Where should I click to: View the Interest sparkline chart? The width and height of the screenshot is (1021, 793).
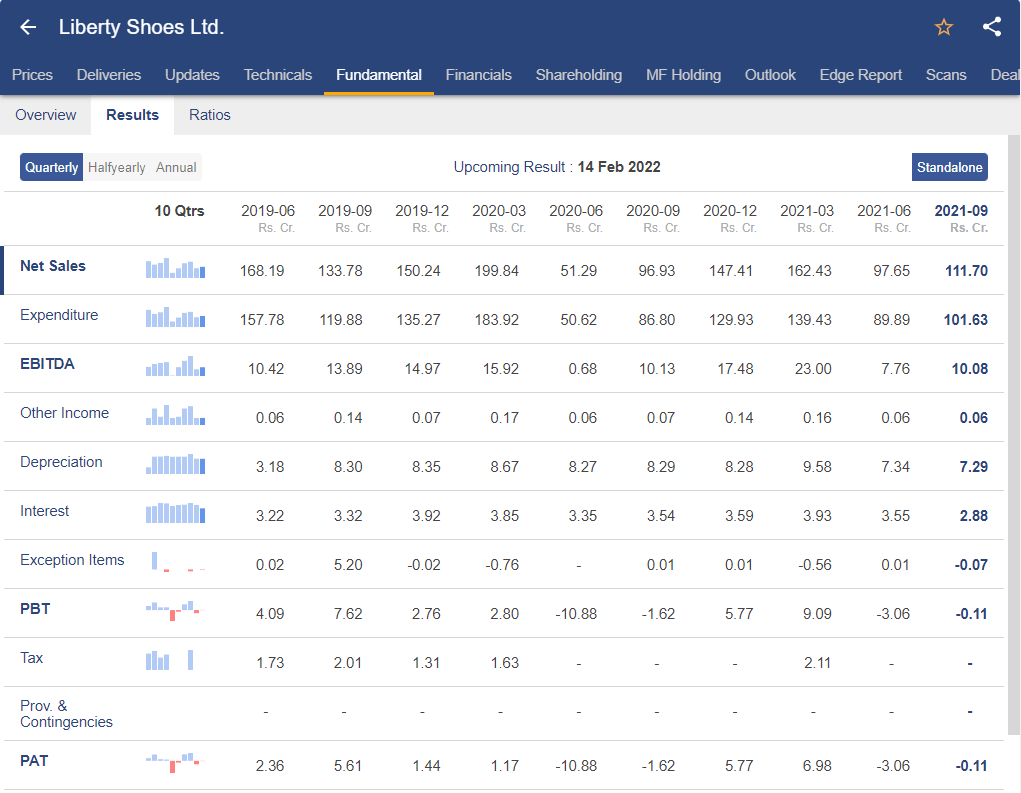coord(175,512)
